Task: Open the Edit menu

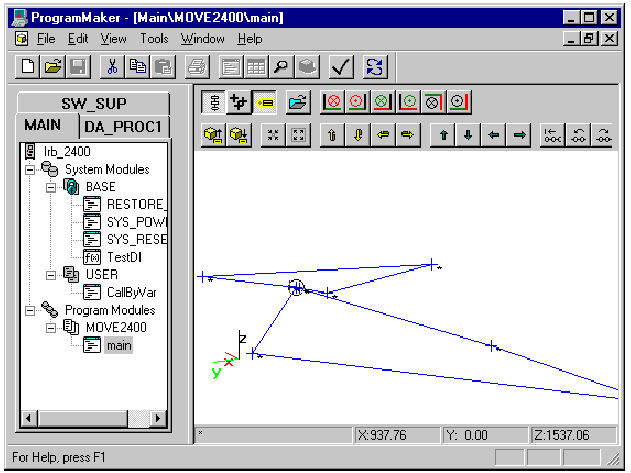Action: click(78, 39)
